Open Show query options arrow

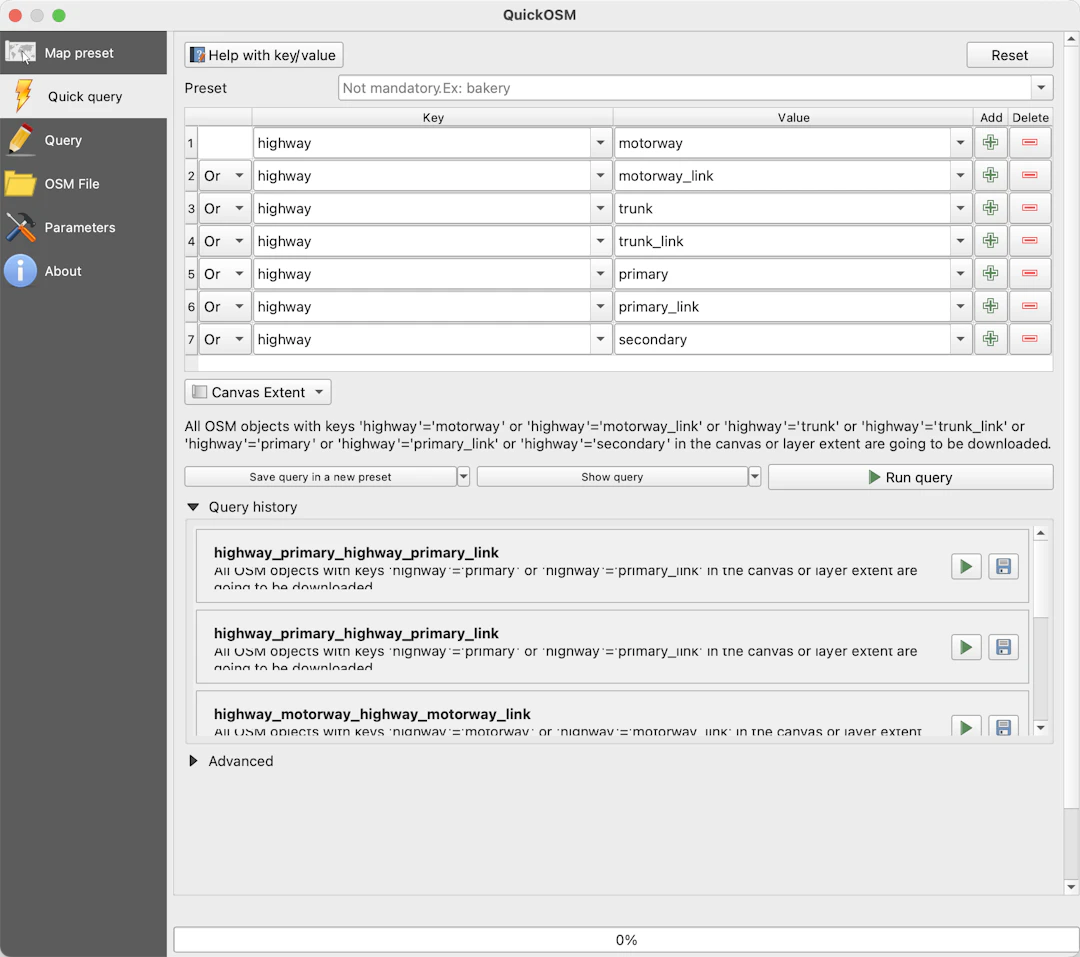click(x=755, y=477)
